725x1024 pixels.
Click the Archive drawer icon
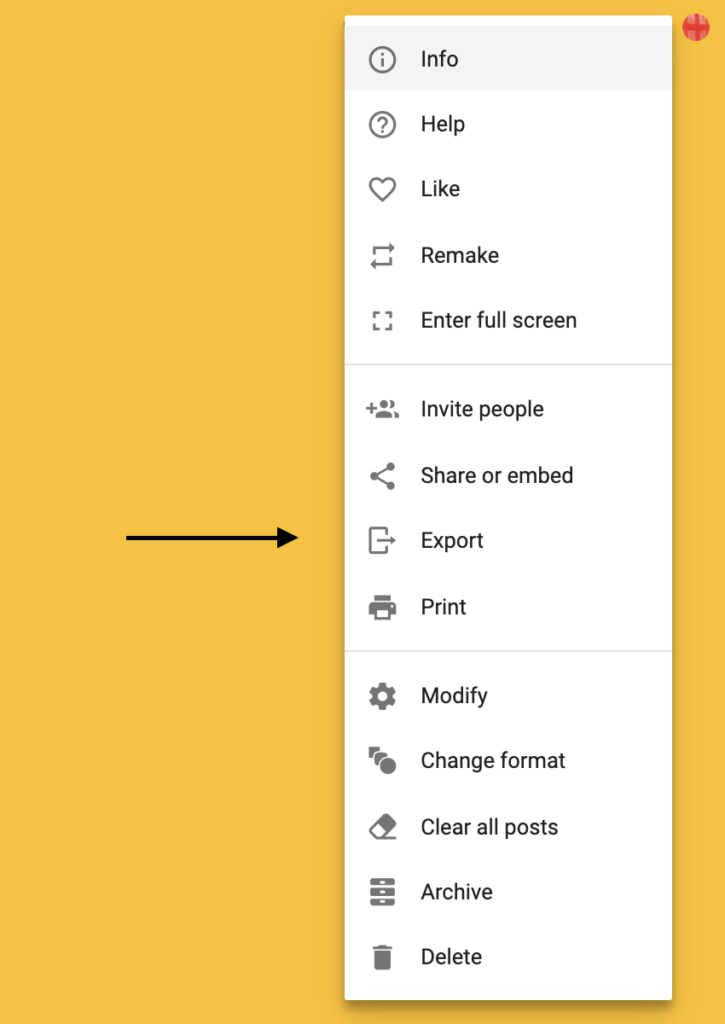click(x=382, y=892)
